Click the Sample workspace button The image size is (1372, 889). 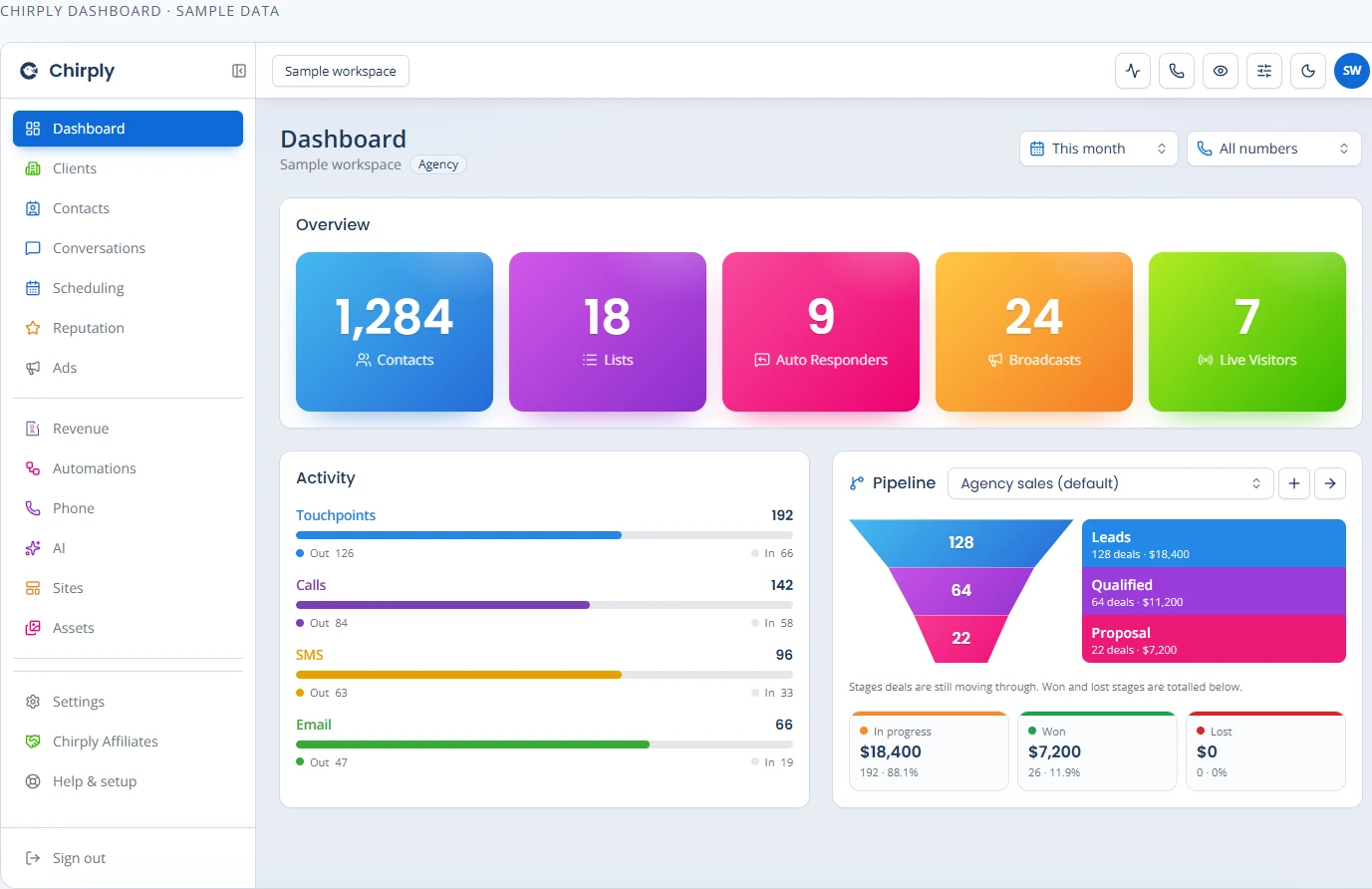pyautogui.click(x=341, y=71)
